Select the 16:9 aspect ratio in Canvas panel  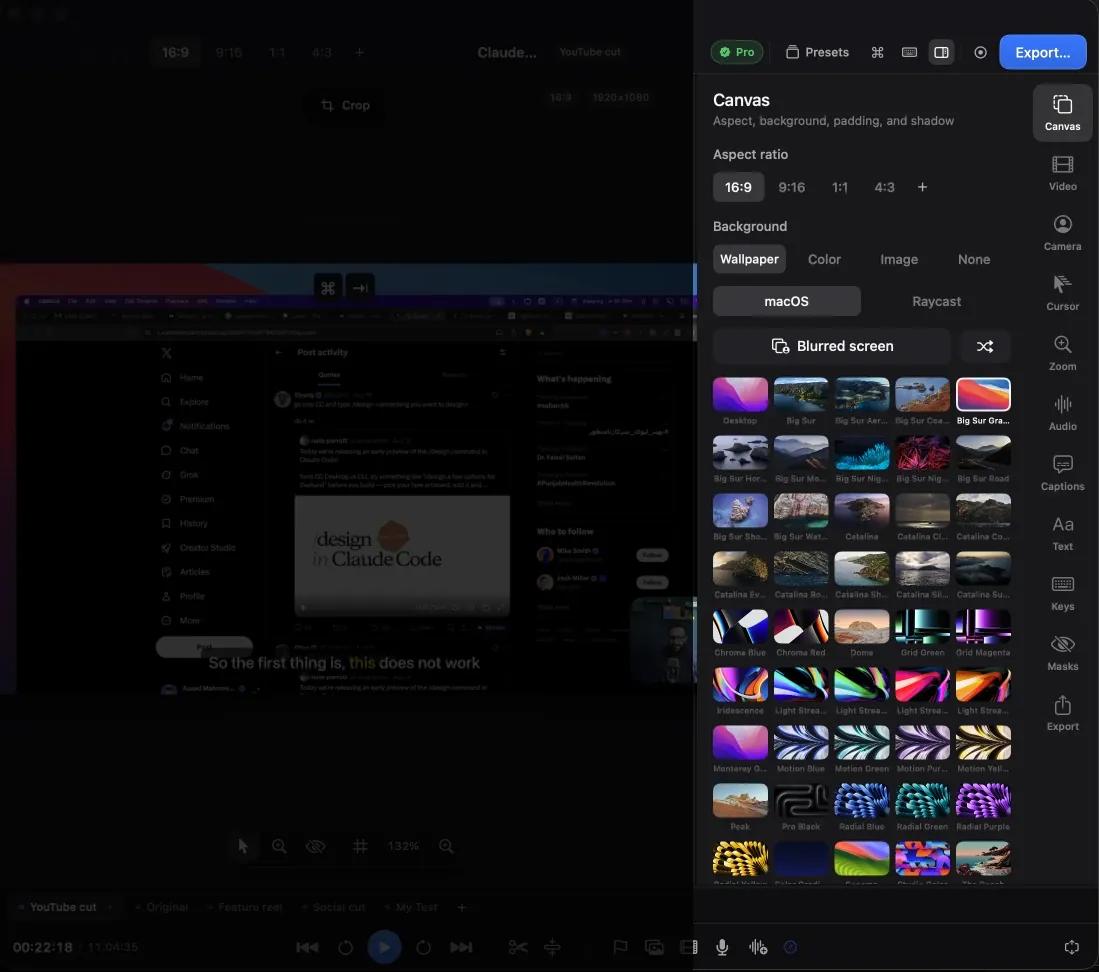coord(738,187)
